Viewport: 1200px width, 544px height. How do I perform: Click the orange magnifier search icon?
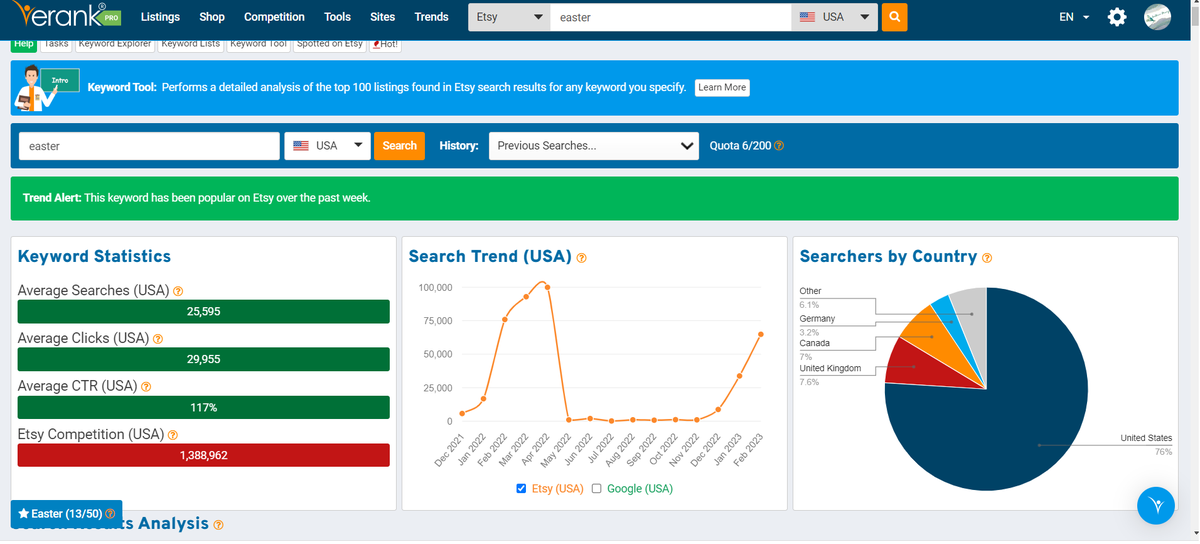(x=895, y=17)
